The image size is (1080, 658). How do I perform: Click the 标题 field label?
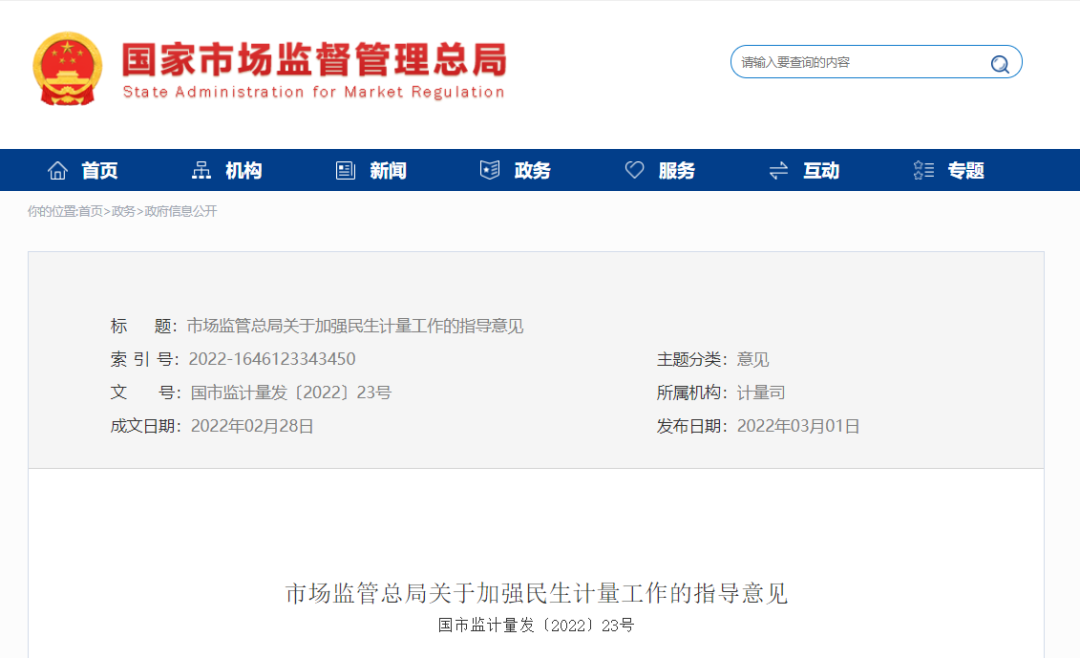(144, 326)
